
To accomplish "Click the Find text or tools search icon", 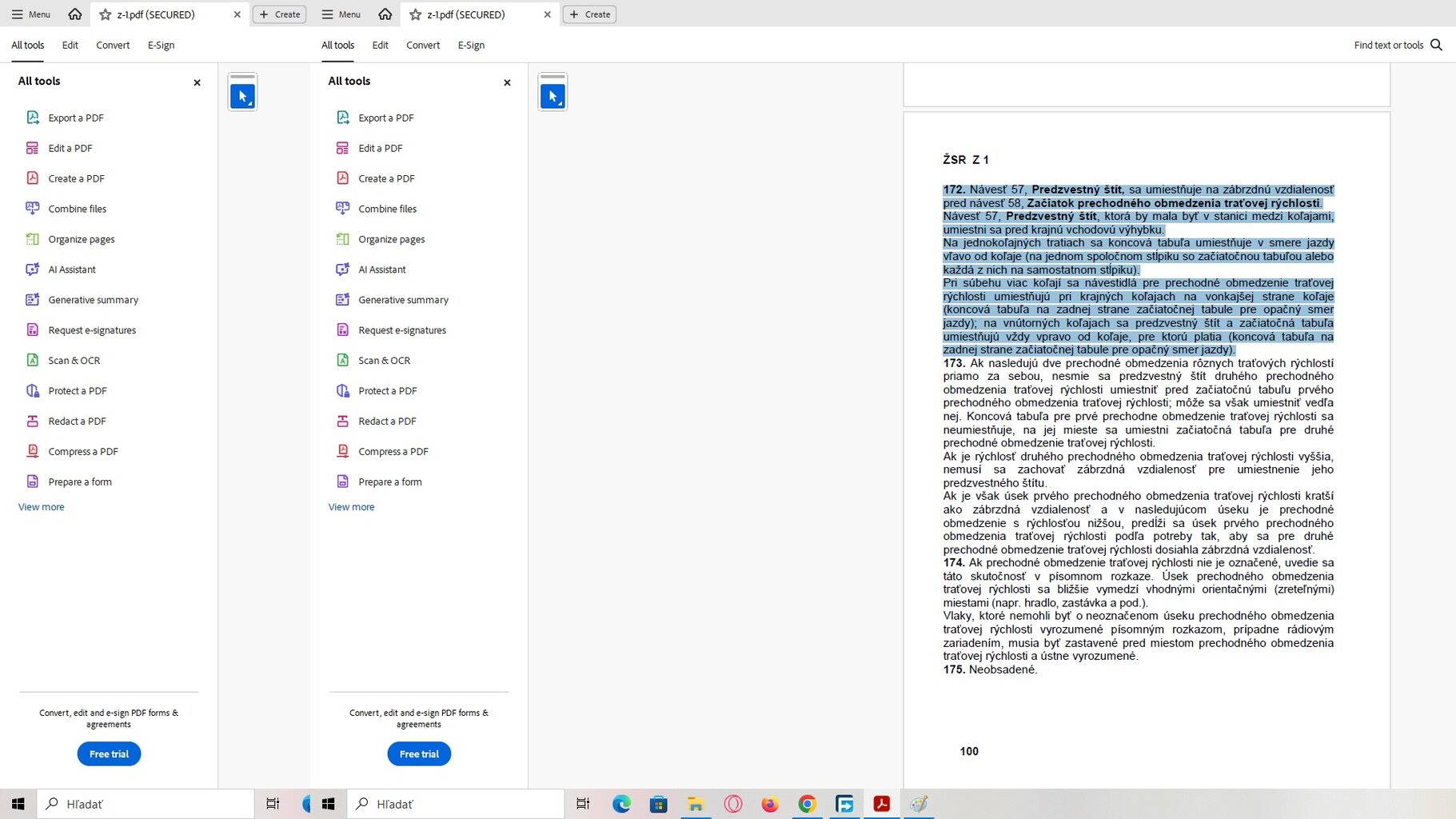I will pos(1436,45).
